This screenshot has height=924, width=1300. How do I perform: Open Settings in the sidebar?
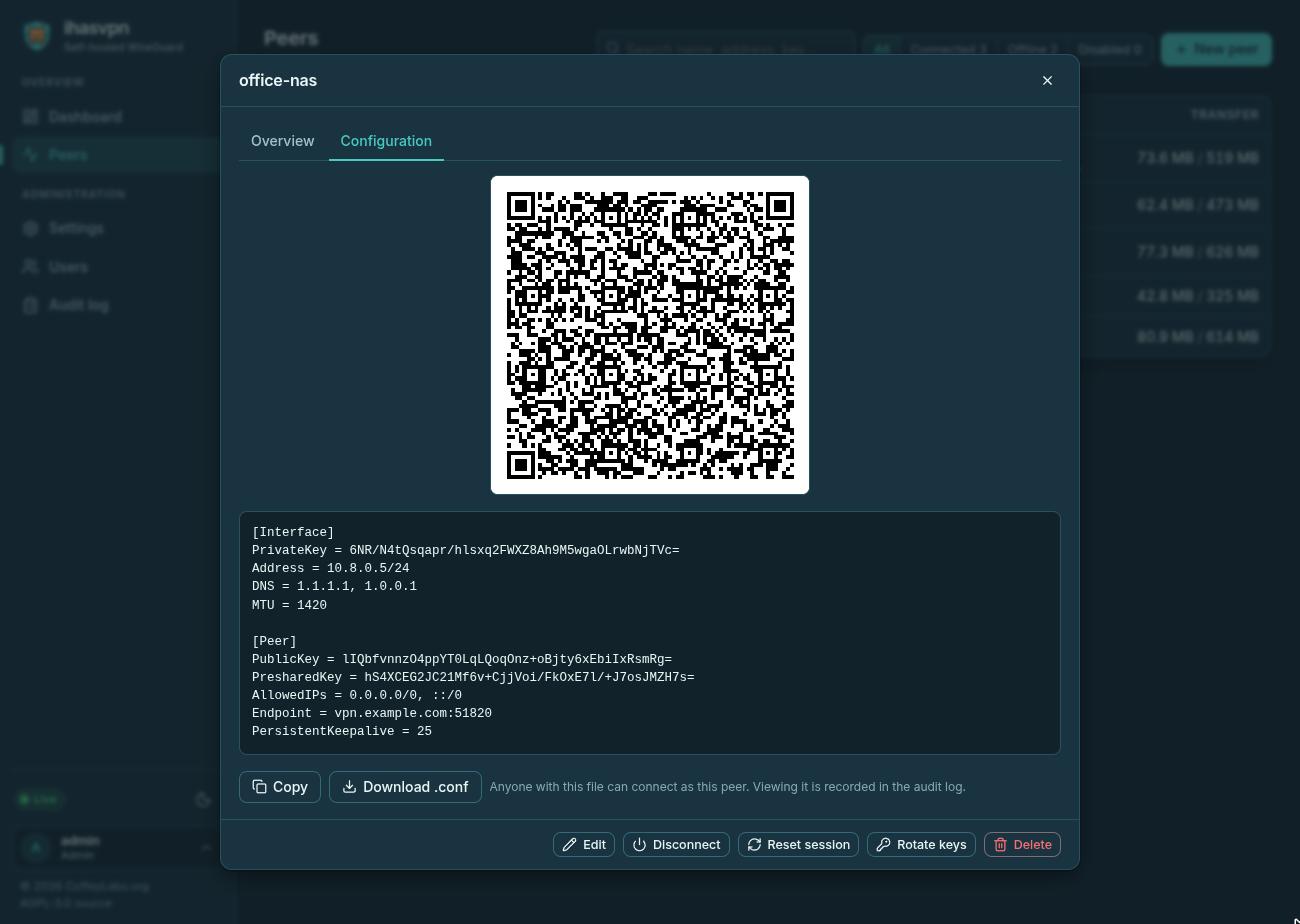pyautogui.click(x=118, y=228)
